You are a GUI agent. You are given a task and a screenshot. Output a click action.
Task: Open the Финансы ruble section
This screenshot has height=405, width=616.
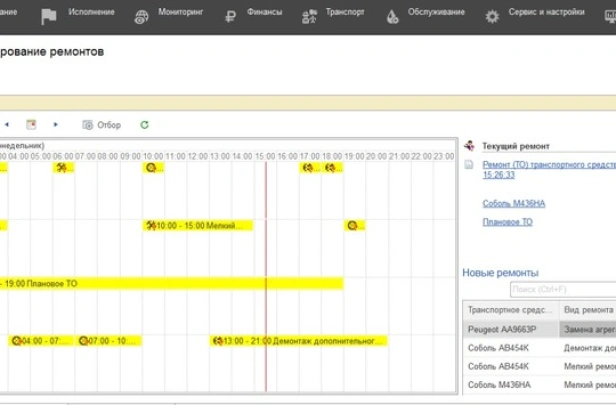[230, 16]
